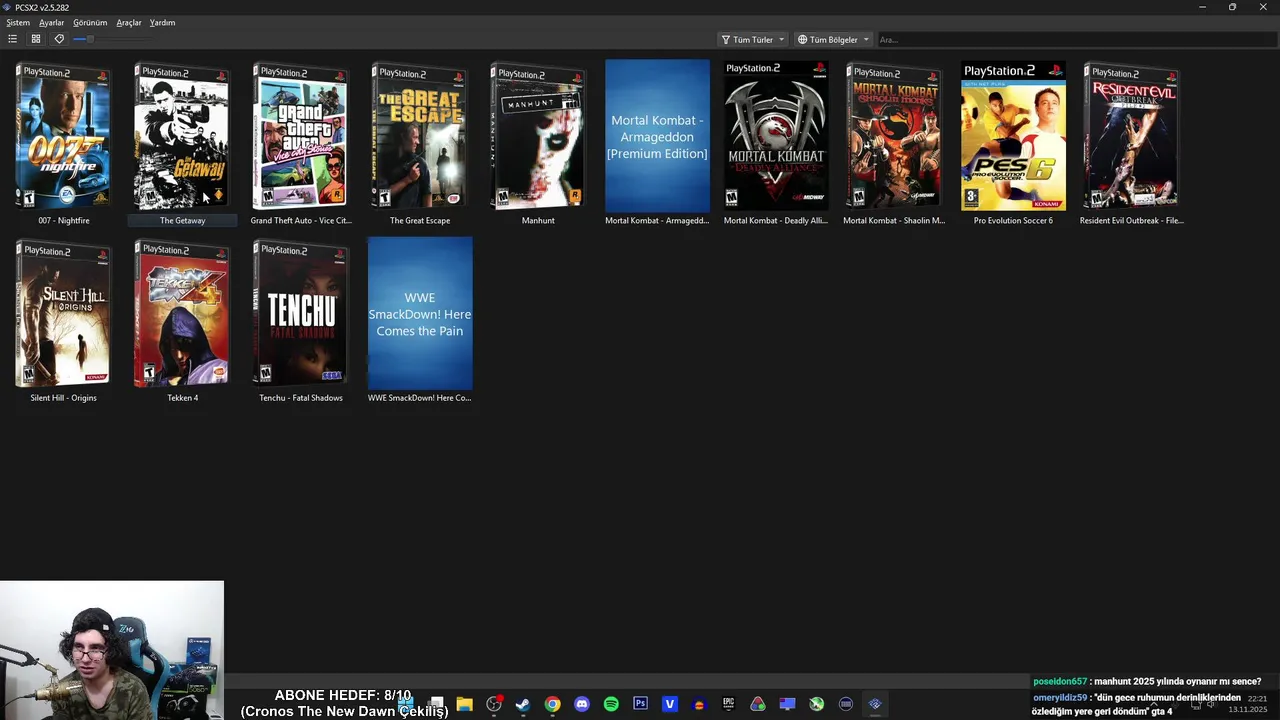Image resolution: width=1280 pixels, height=720 pixels.
Task: Select WWE SmackDown Here Comes the Pain placeholder
Action: 420,313
